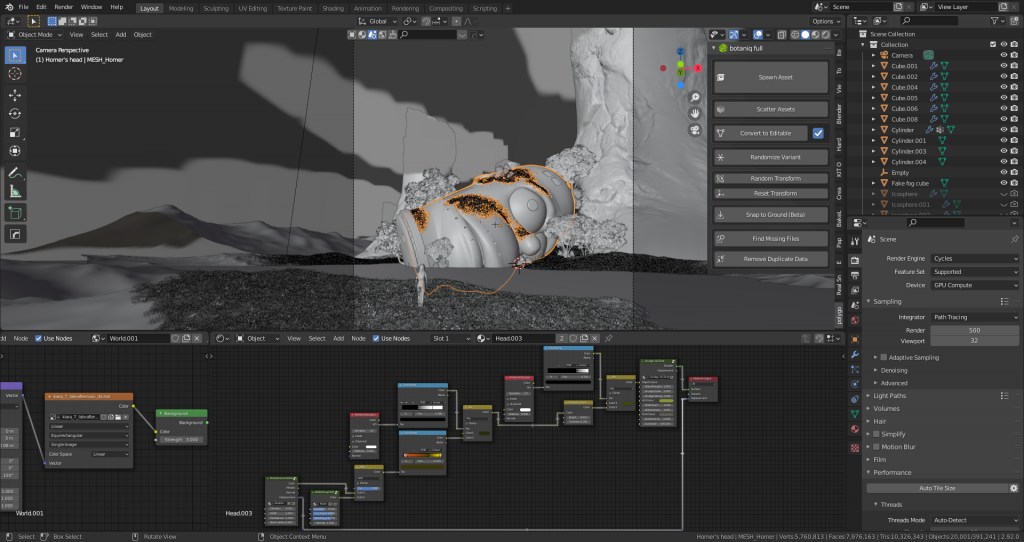Switch to the Sculpting workspace tab

(216, 8)
